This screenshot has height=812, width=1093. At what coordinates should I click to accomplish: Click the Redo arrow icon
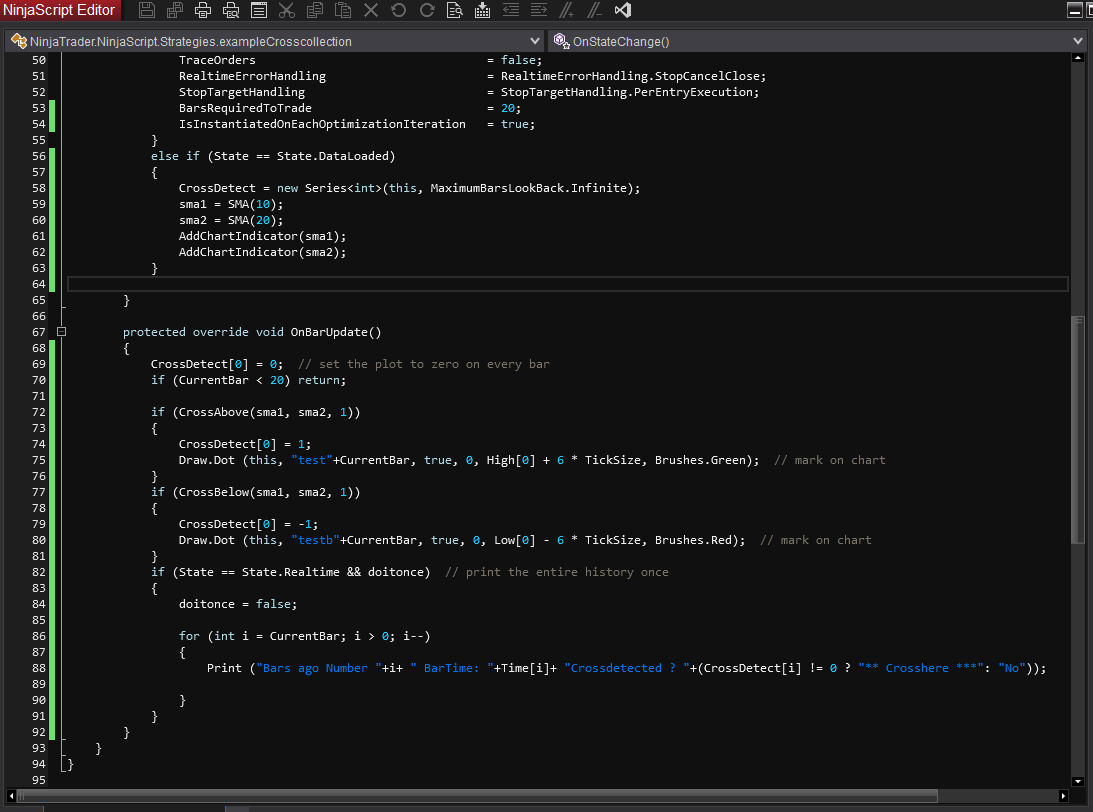pyautogui.click(x=427, y=11)
